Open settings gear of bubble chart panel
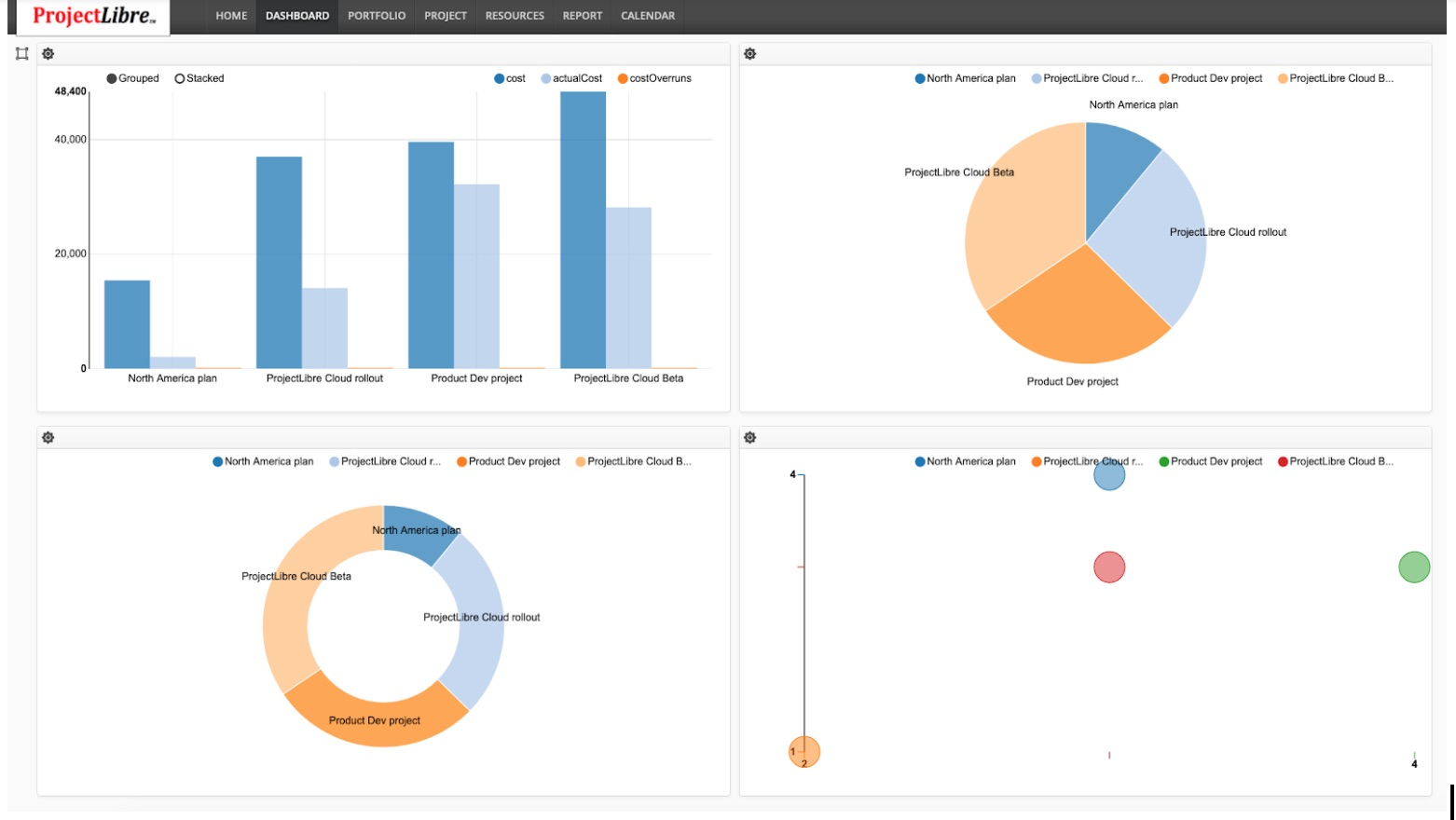Image resolution: width=1456 pixels, height=820 pixels. pos(750,438)
